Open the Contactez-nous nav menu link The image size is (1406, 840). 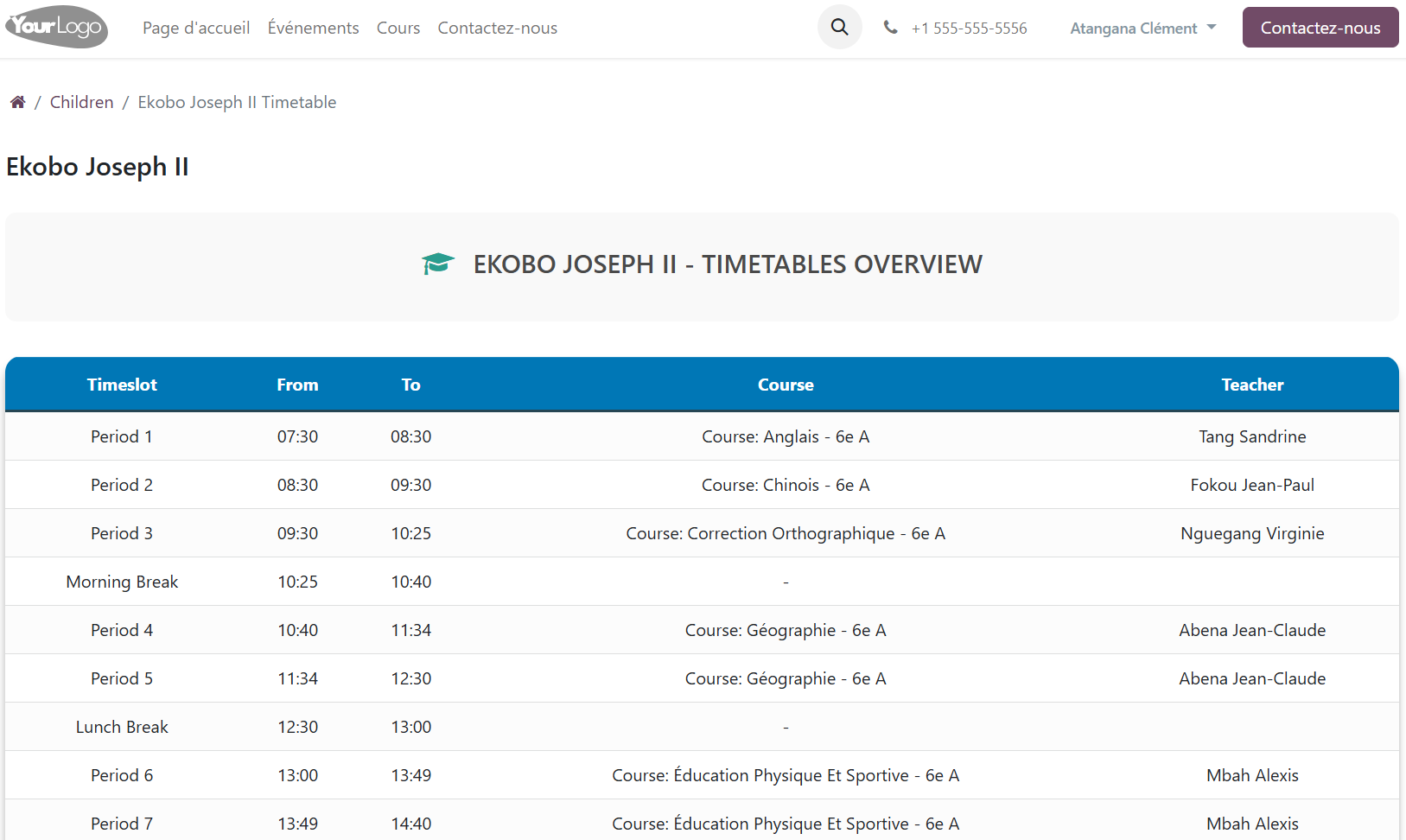497,28
